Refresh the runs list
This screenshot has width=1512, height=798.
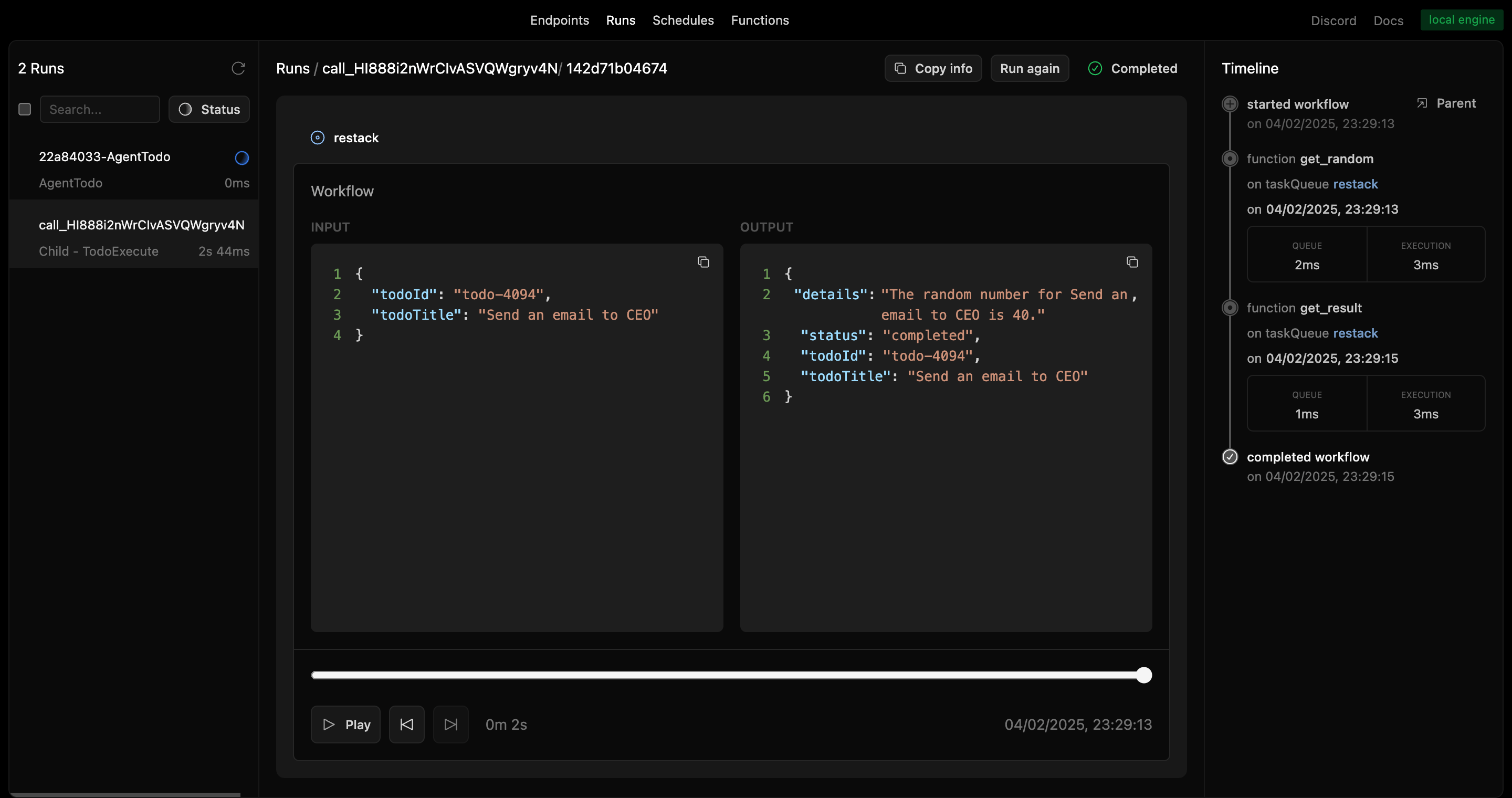(x=238, y=68)
